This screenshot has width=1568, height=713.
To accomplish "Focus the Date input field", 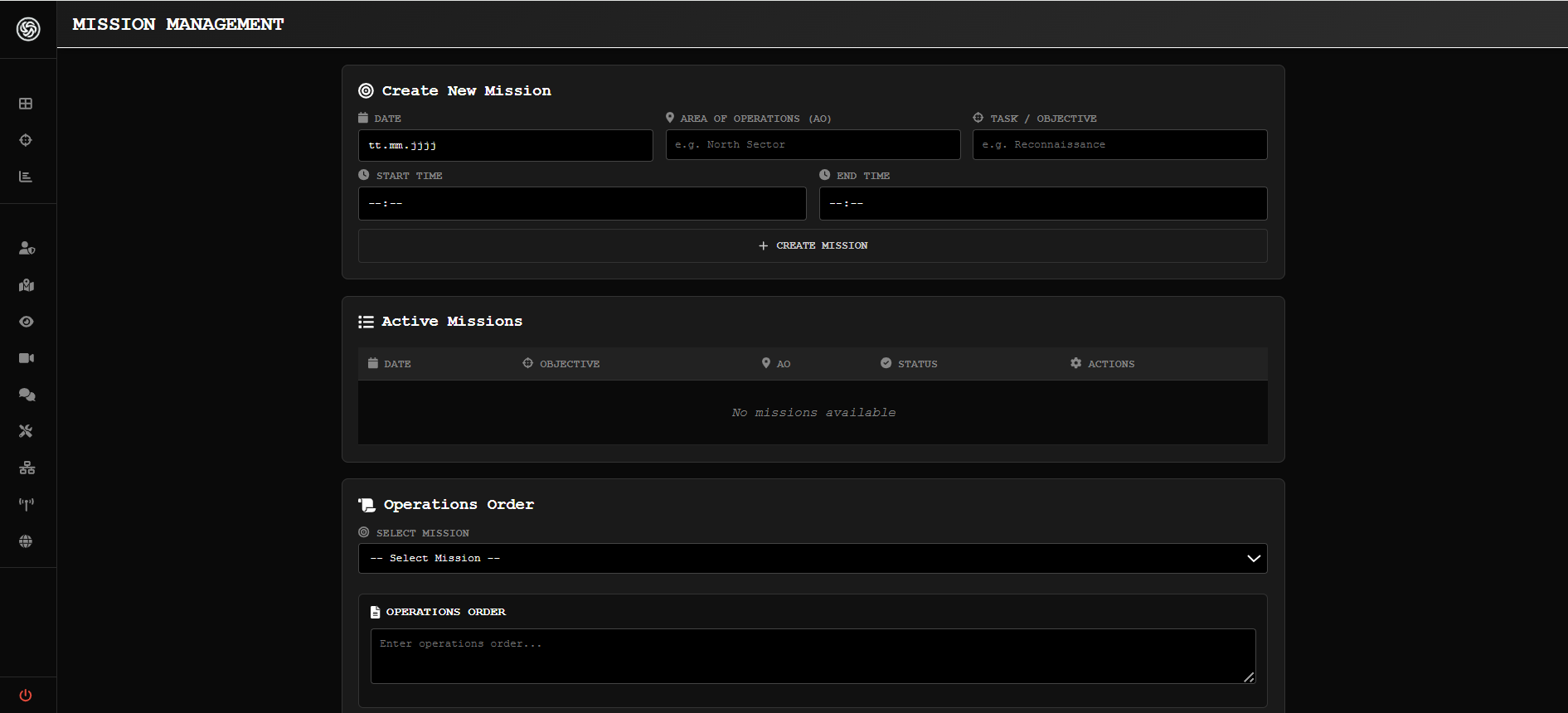I will point(505,145).
